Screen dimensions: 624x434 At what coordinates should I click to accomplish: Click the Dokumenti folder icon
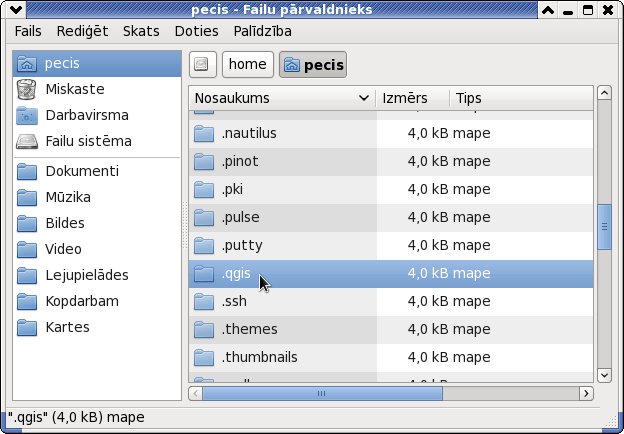coord(27,171)
